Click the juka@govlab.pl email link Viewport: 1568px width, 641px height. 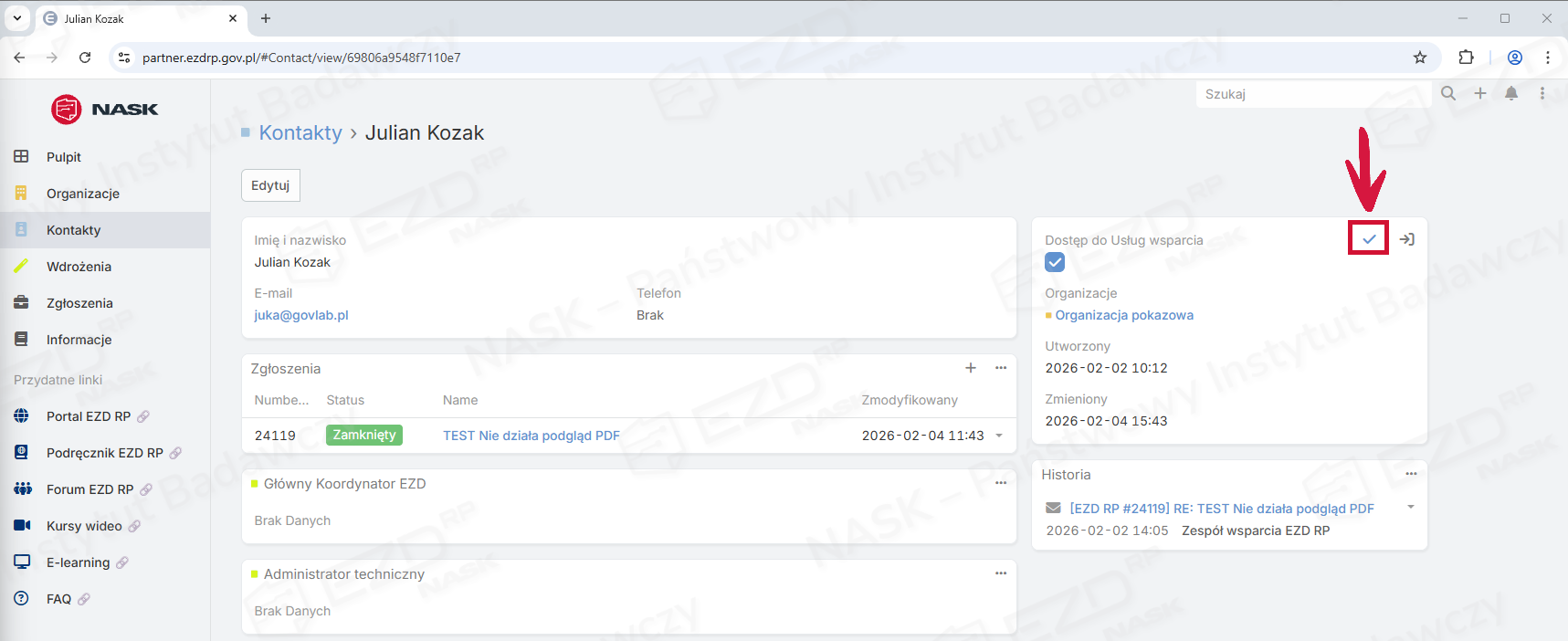point(301,315)
